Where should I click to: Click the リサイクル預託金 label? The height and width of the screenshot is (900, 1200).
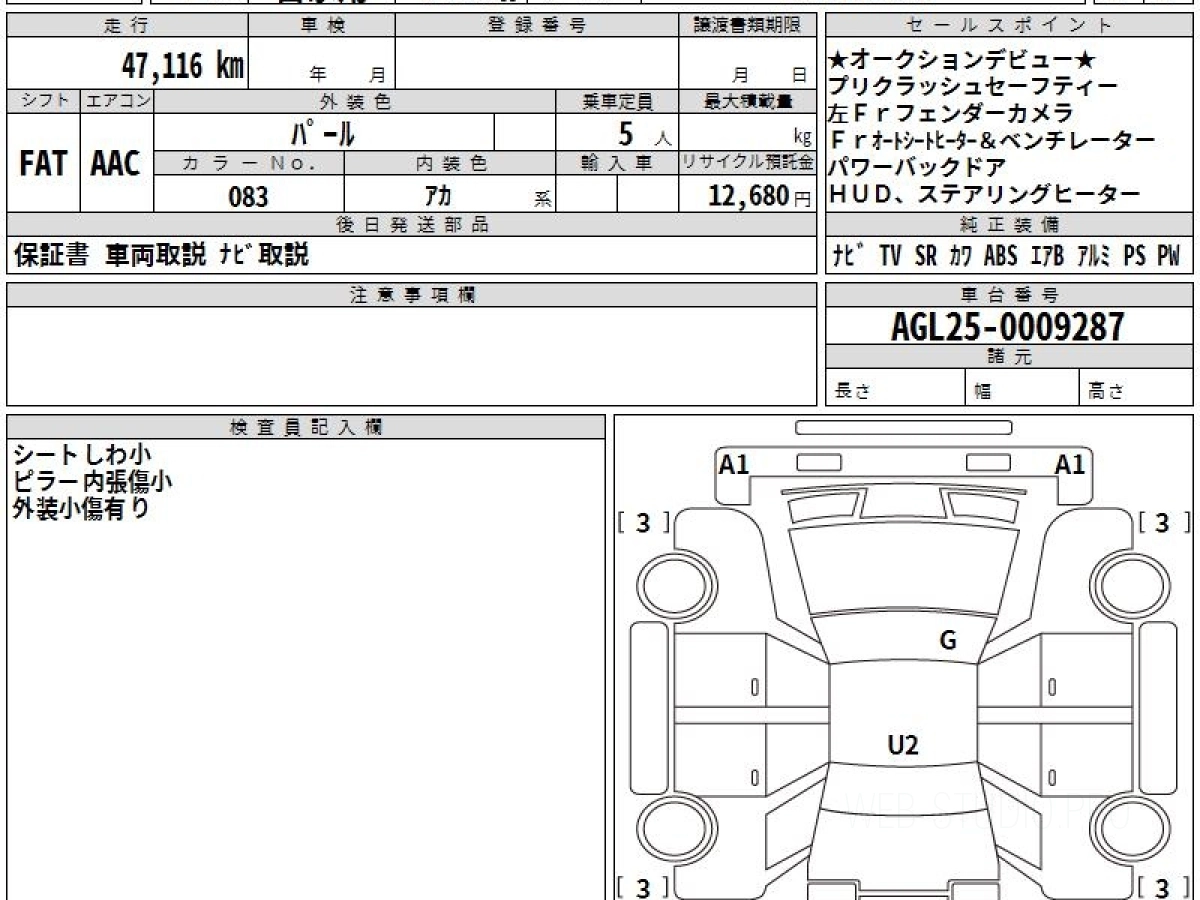747,163
